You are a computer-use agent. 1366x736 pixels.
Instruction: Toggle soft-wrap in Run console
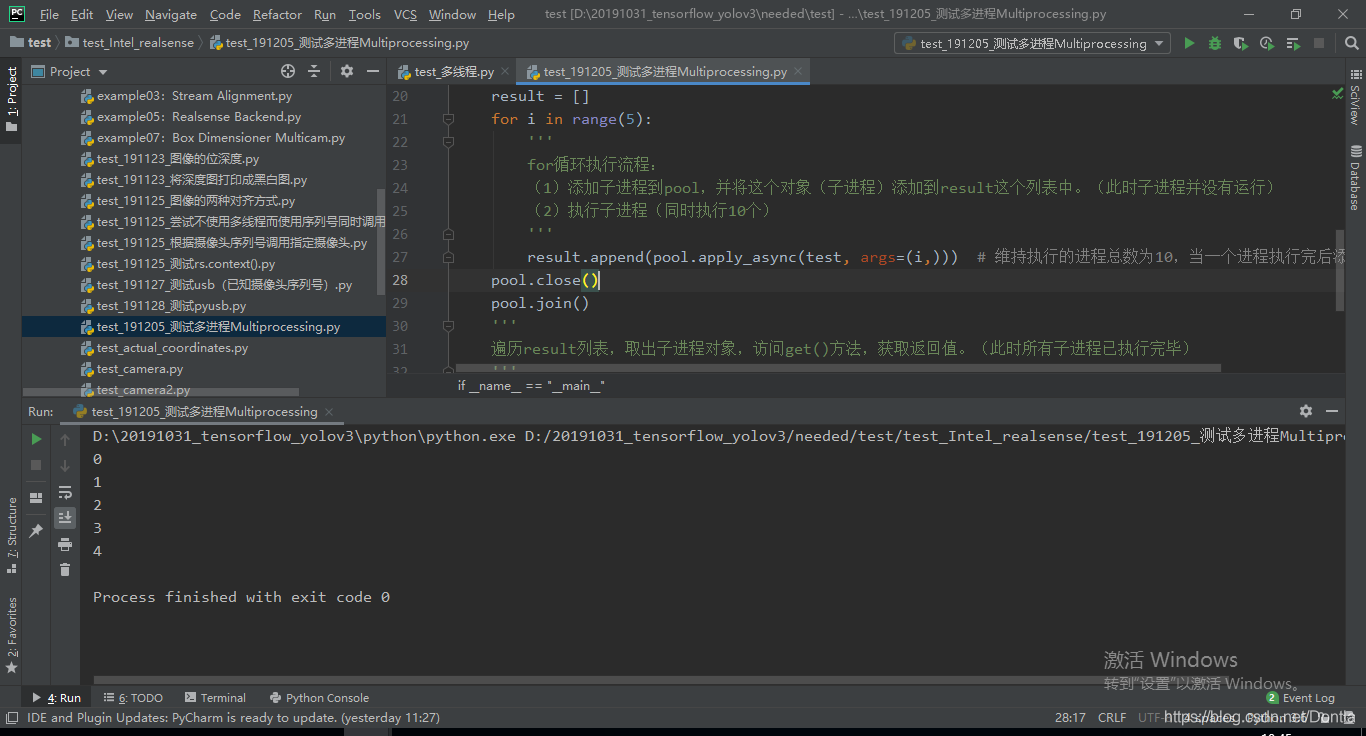65,492
